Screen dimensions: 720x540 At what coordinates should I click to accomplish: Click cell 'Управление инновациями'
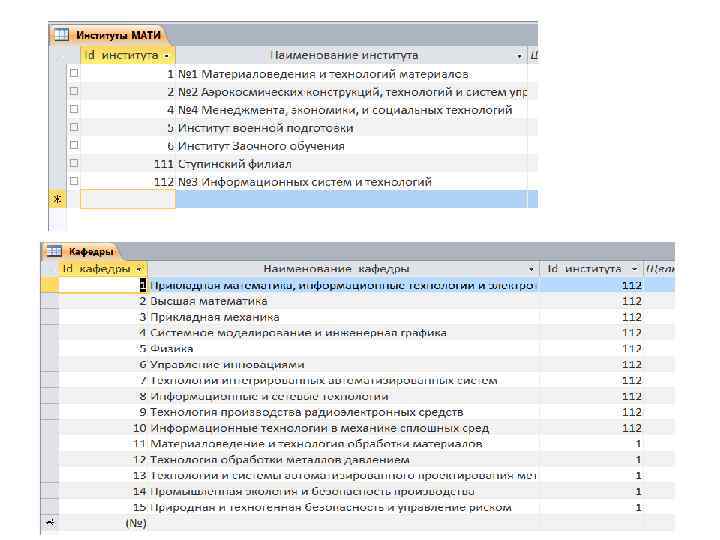point(343,365)
